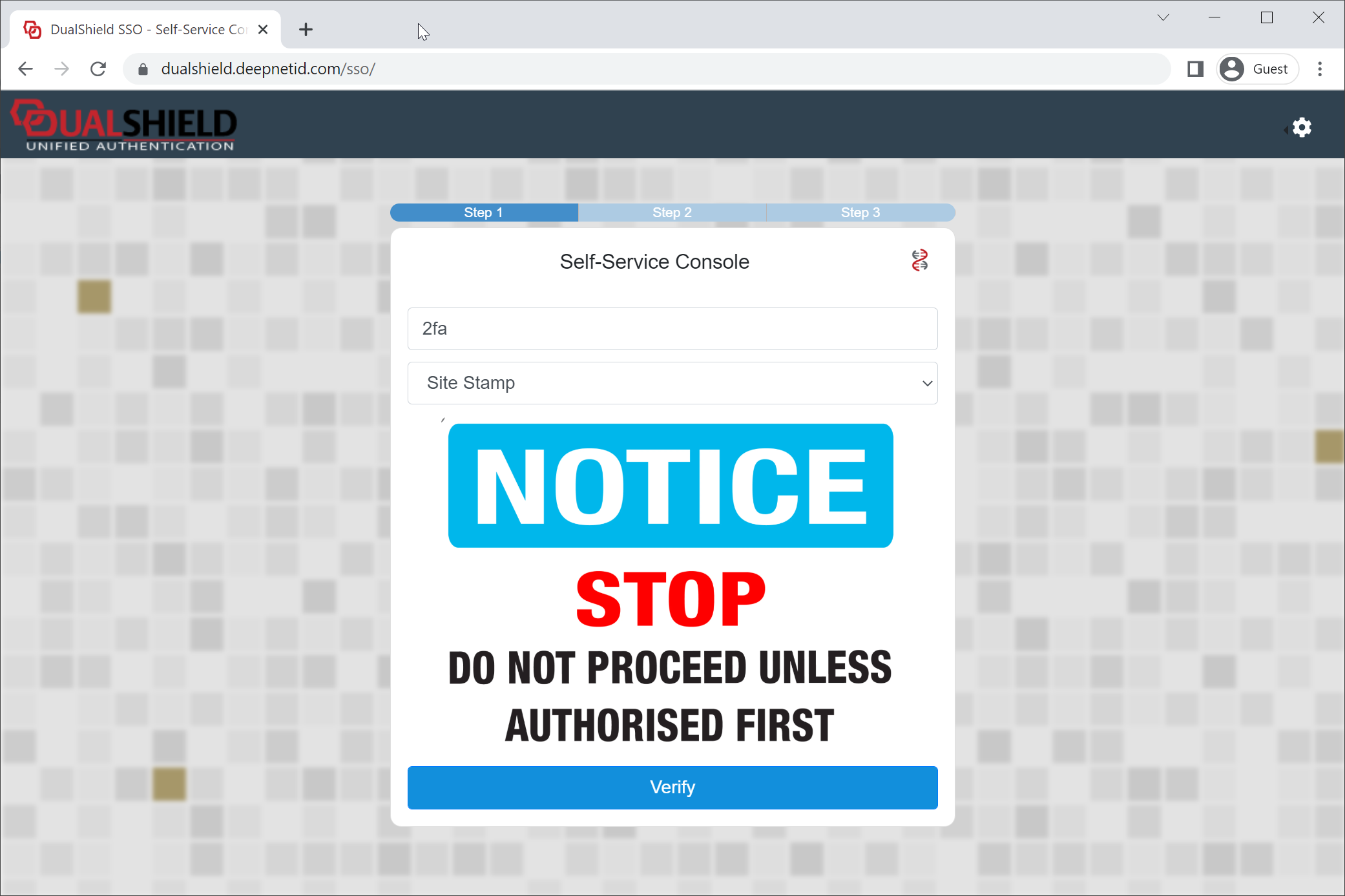
Task: Open the Guest profile menu
Action: click(1257, 69)
